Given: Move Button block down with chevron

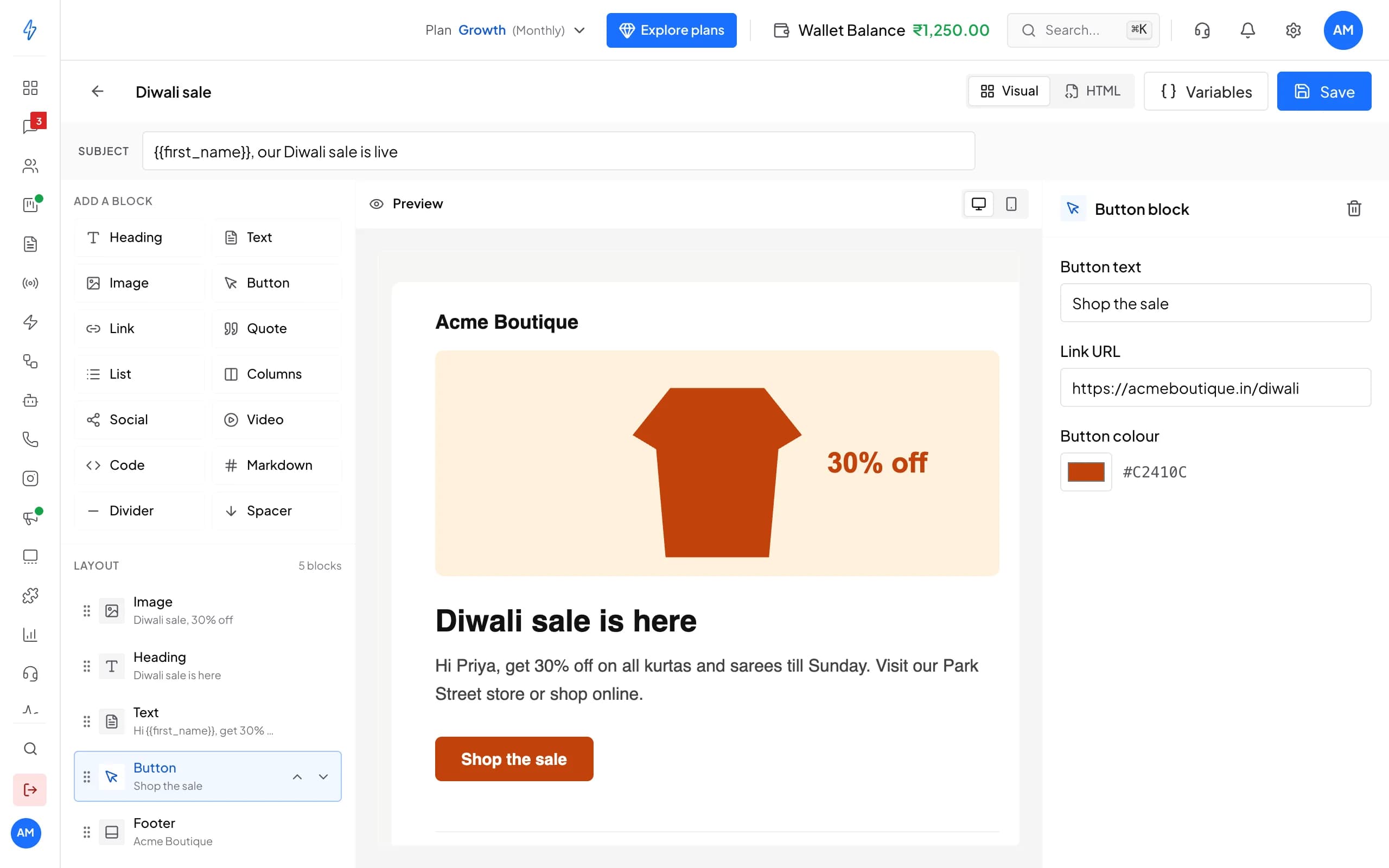Looking at the screenshot, I should [323, 777].
